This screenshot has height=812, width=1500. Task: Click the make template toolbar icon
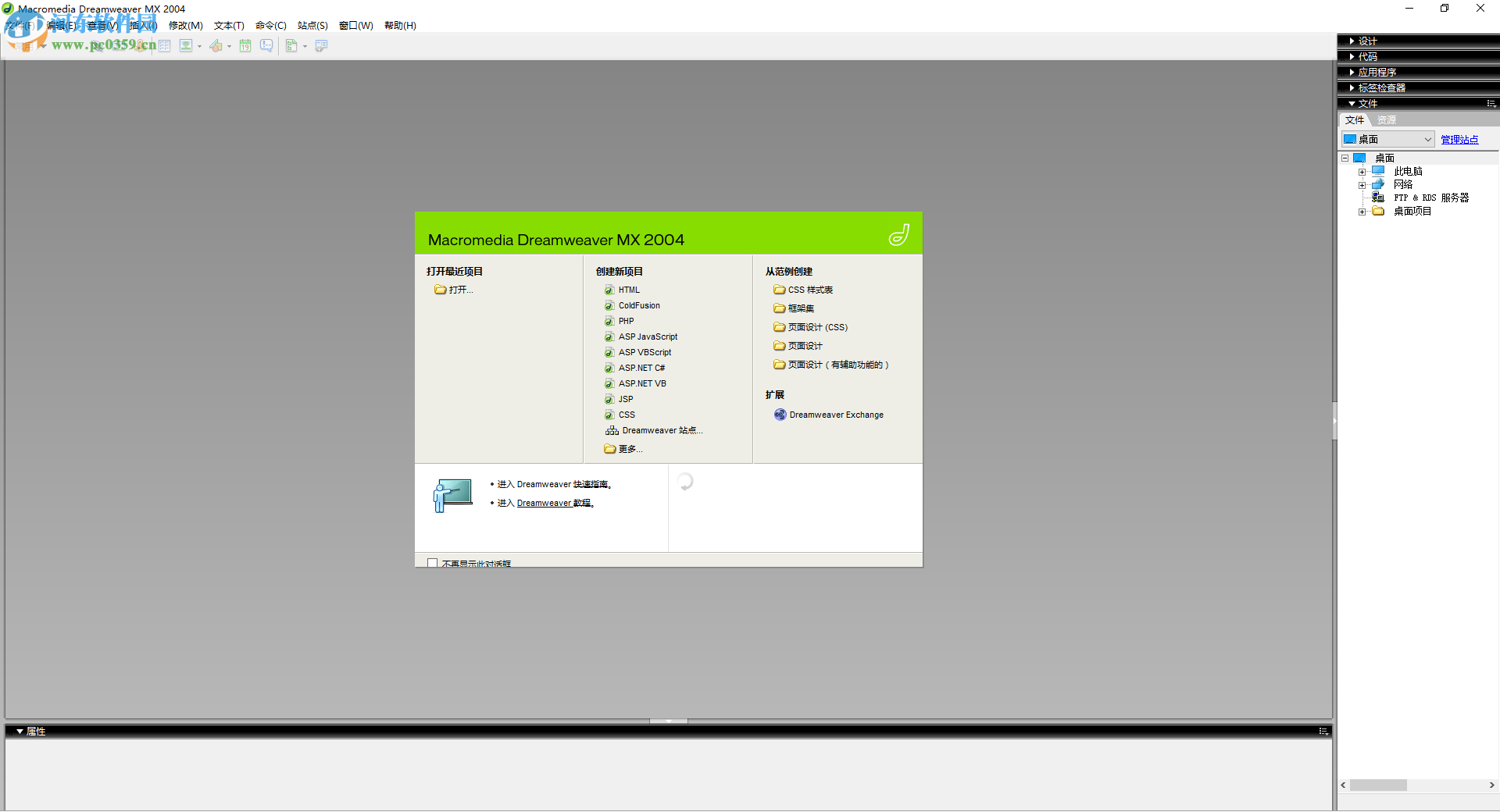click(x=292, y=45)
